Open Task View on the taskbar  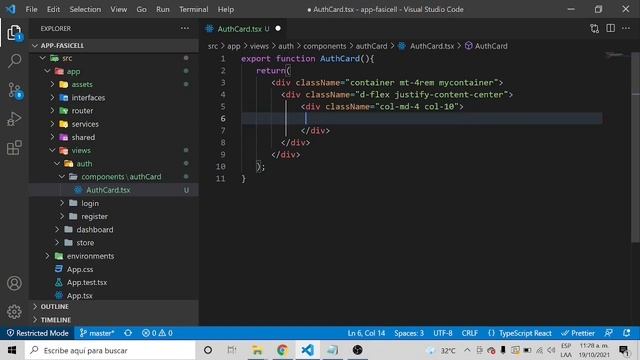point(232,350)
